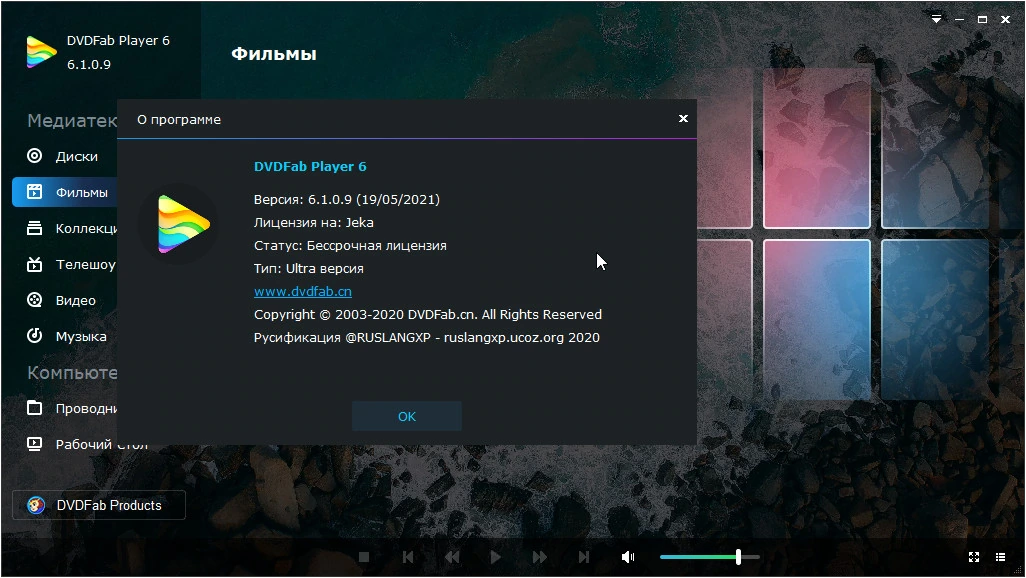Screen dimensions: 1026x578
Task: Click the Copyright 2003-2020 DVDFab.cn line
Action: click(x=428, y=314)
